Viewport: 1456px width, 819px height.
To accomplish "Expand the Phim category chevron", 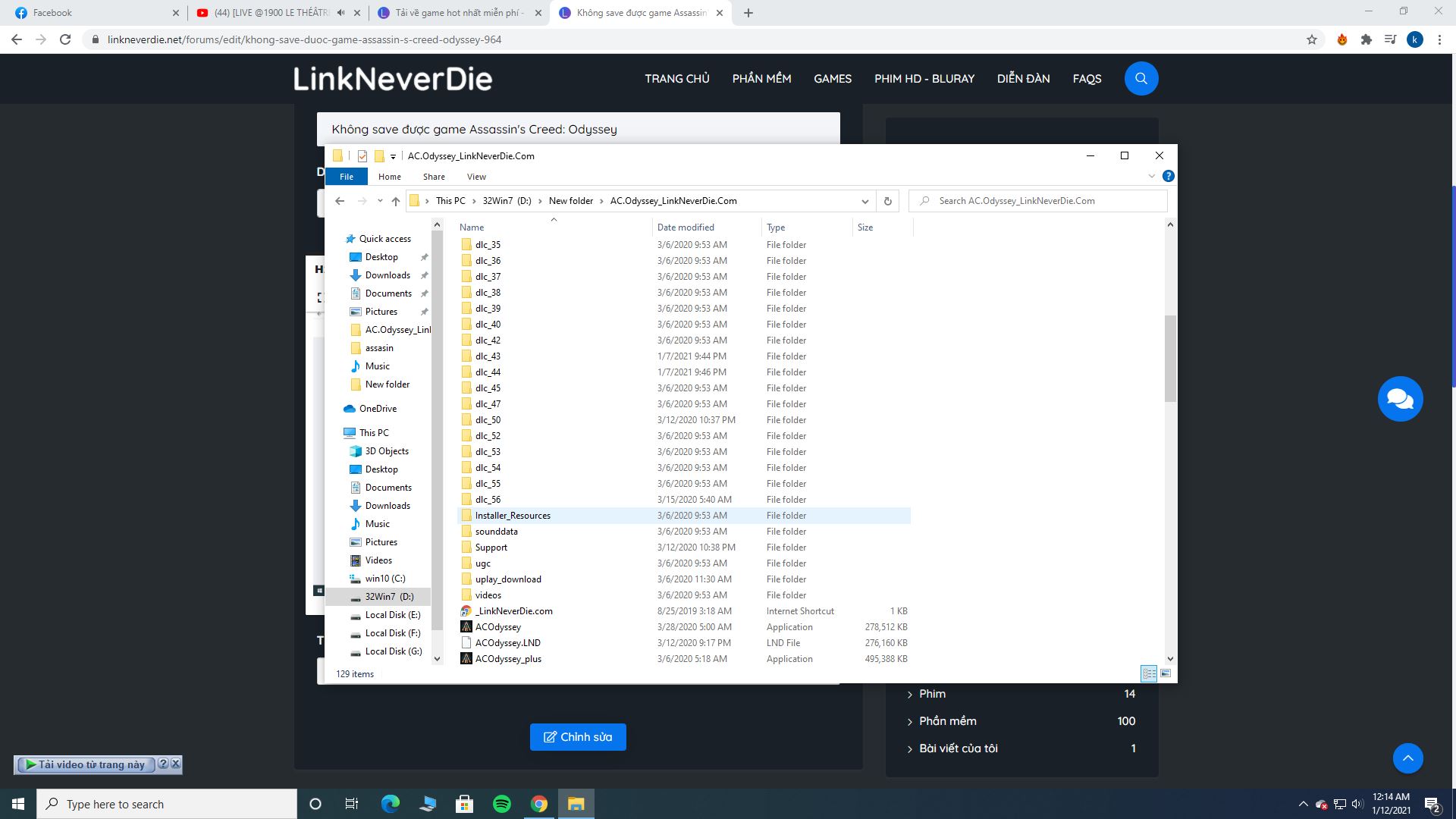I will [909, 695].
